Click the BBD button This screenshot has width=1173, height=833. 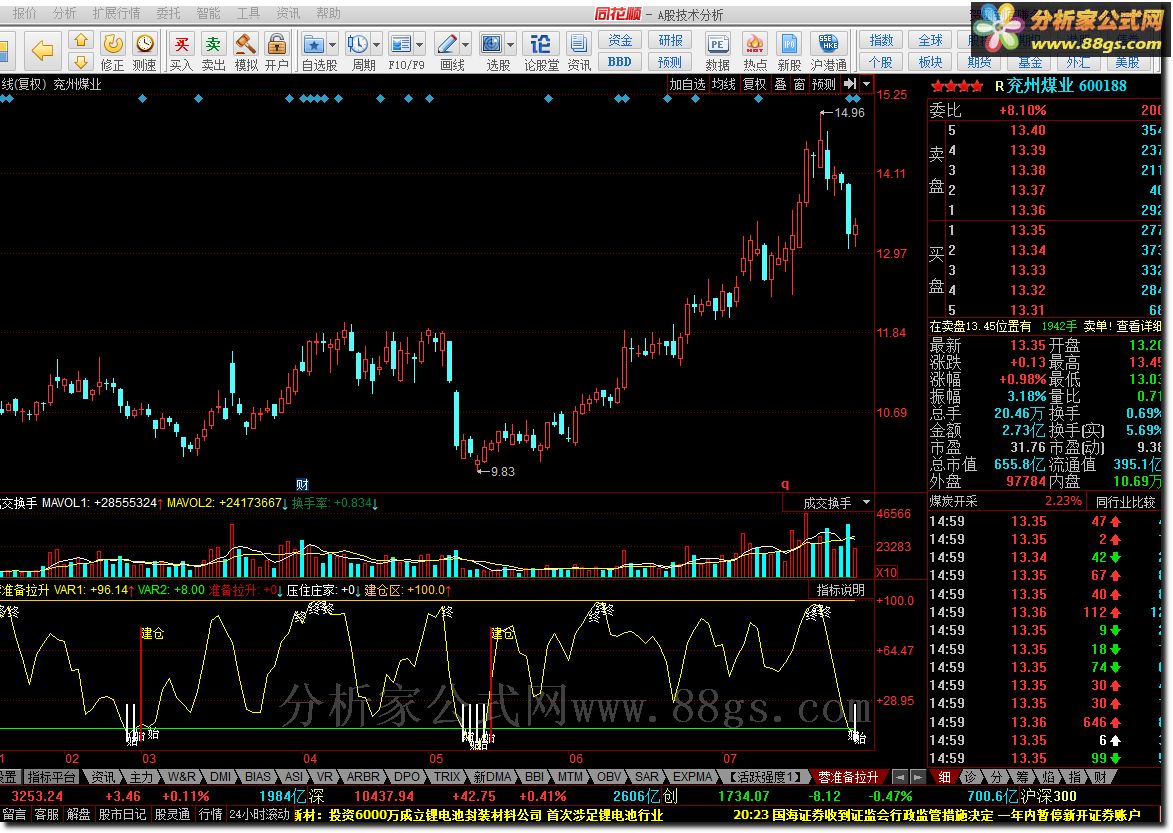coord(620,62)
